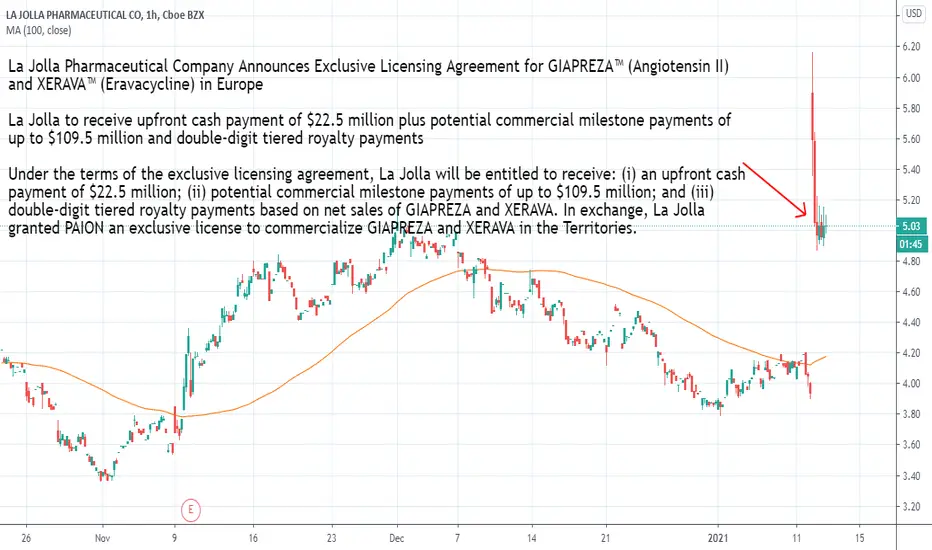Click the 6.20 price axis label
This screenshot has width=932, height=550.
911,47
